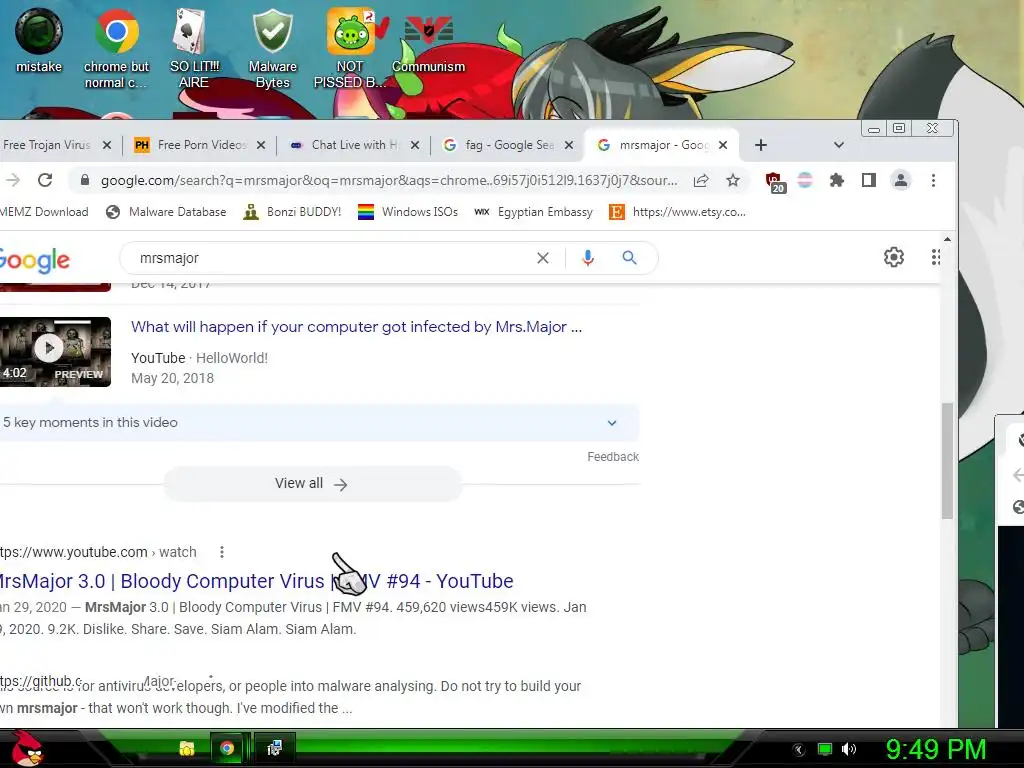Image resolution: width=1024 pixels, height=768 pixels.
Task: Click the scrollbar up arrow
Action: 947,240
